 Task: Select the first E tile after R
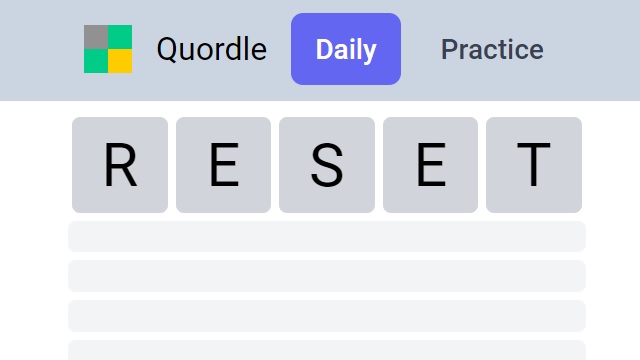223,165
